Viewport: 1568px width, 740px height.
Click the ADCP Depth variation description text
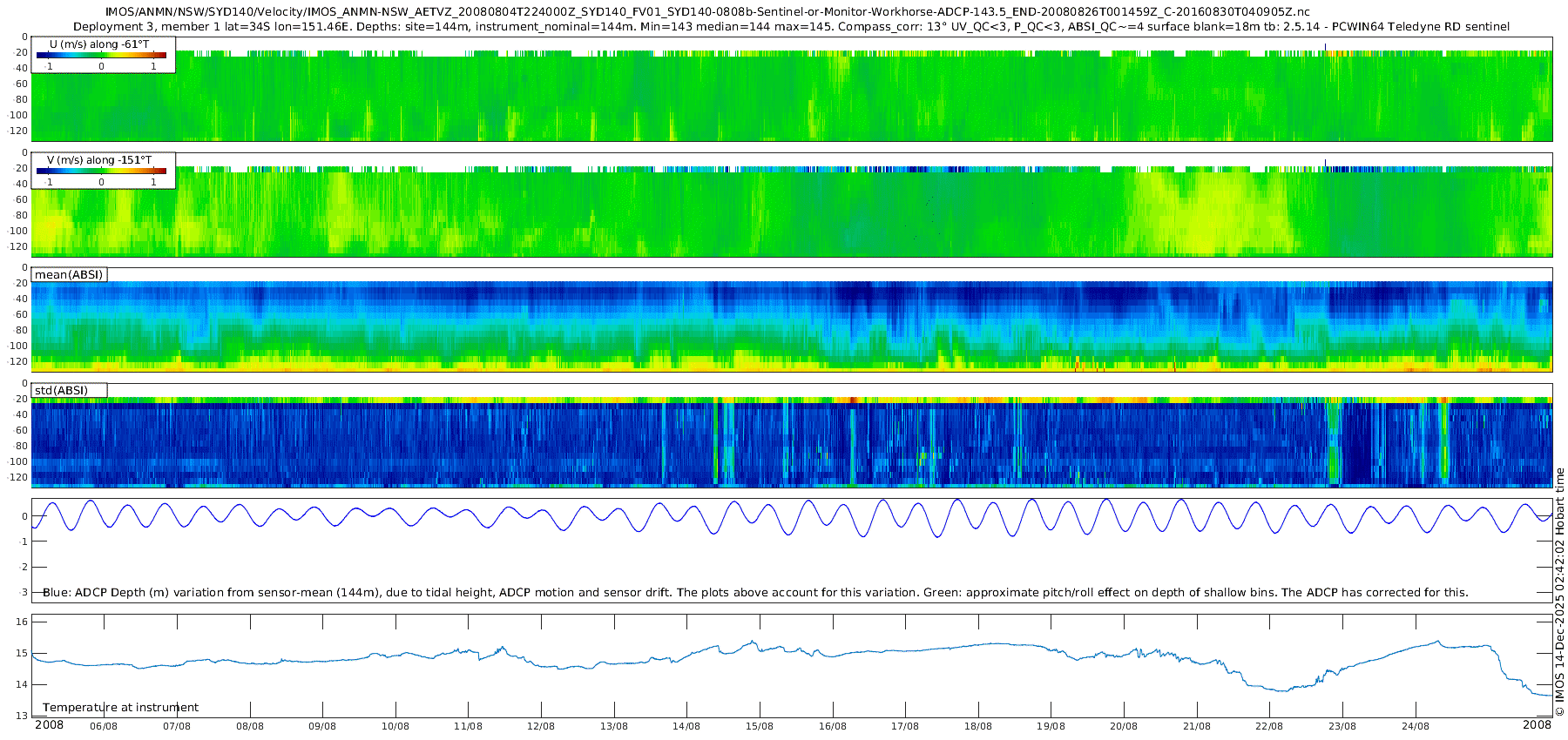[755, 593]
